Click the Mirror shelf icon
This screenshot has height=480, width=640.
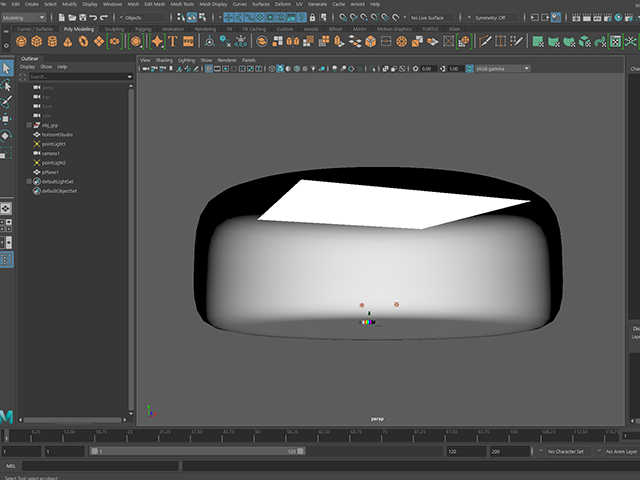tap(293, 41)
